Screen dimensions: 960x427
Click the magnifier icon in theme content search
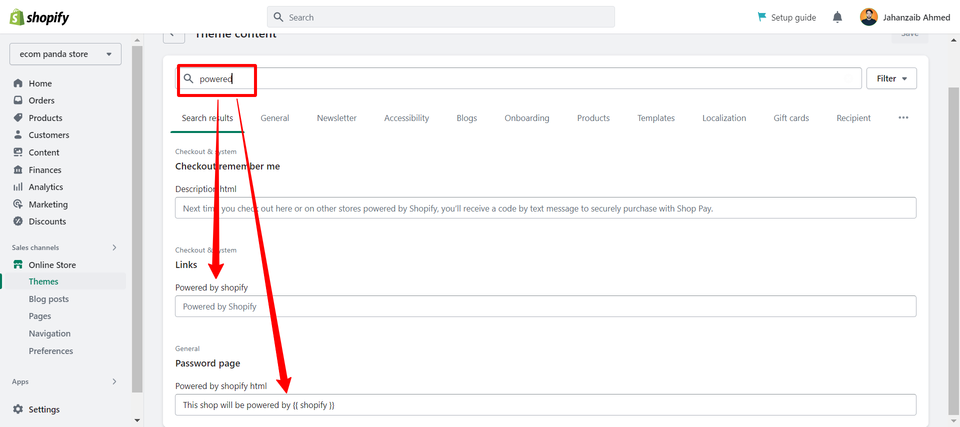point(189,78)
